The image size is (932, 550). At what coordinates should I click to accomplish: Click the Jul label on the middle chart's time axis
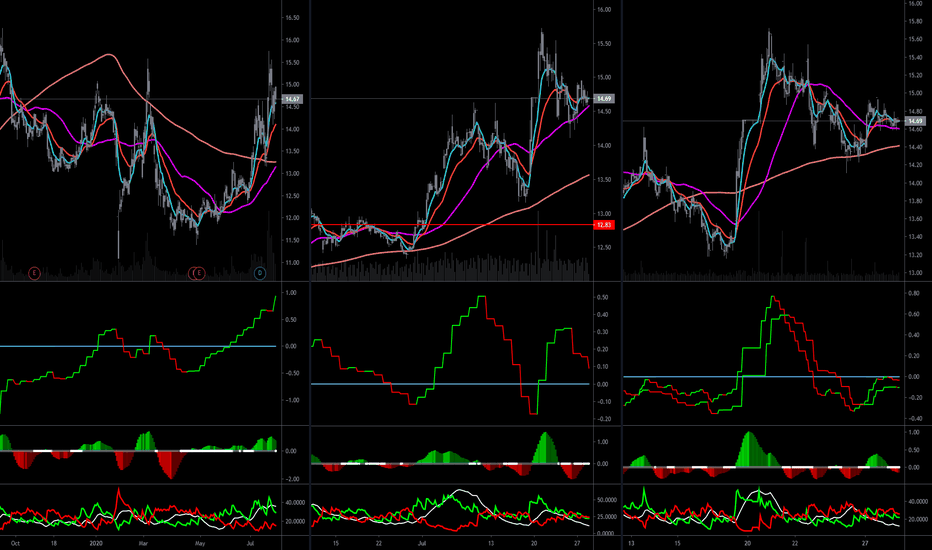click(422, 543)
